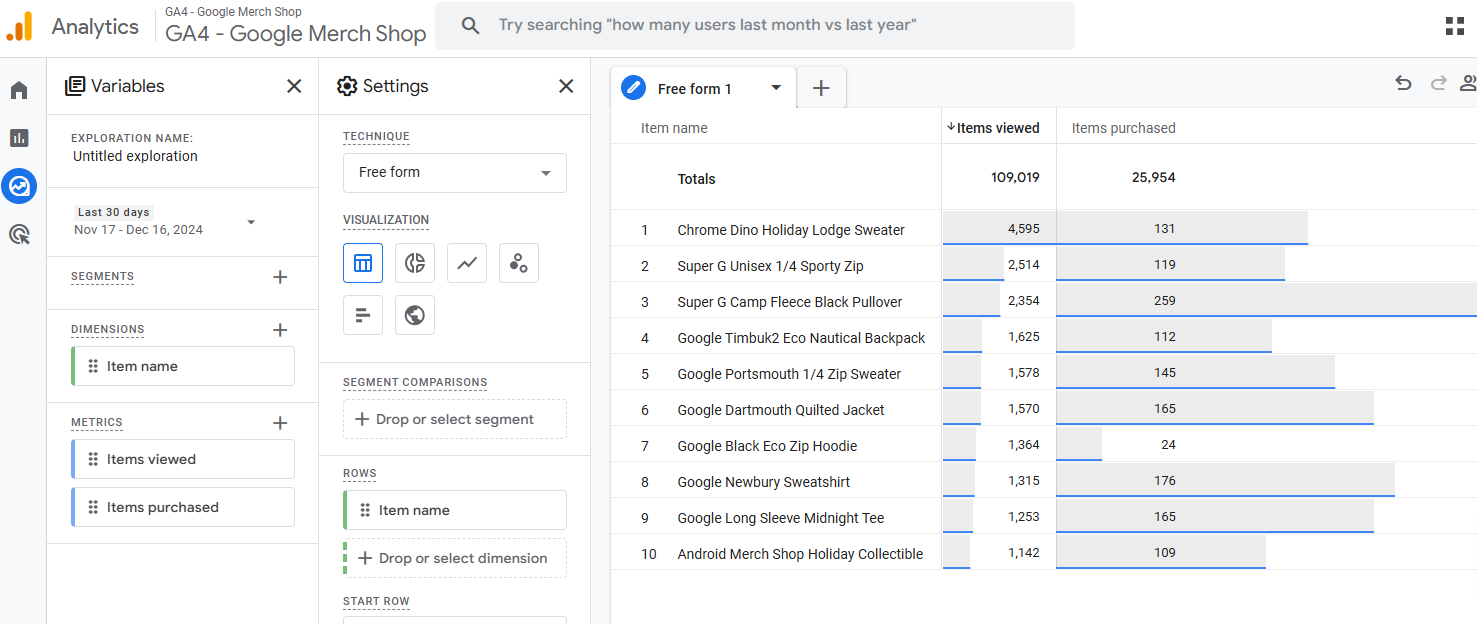The height and width of the screenshot is (639, 1477).
Task: Open the Google apps grid icon
Action: click(1455, 26)
